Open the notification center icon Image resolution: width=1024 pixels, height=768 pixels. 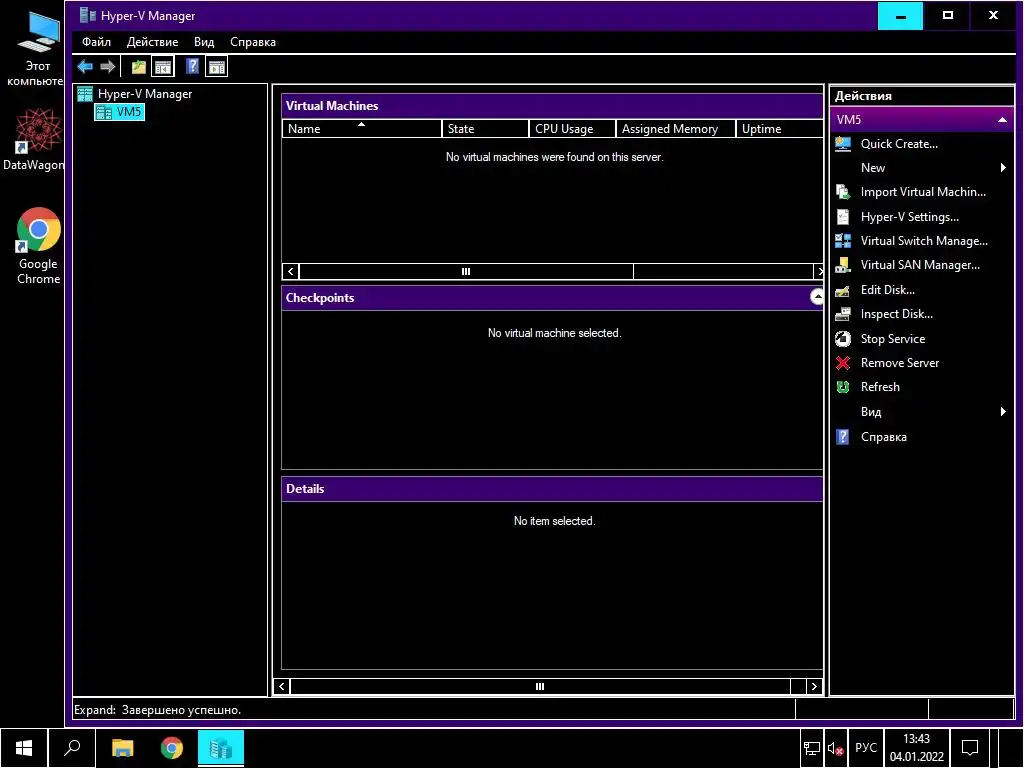click(x=970, y=748)
